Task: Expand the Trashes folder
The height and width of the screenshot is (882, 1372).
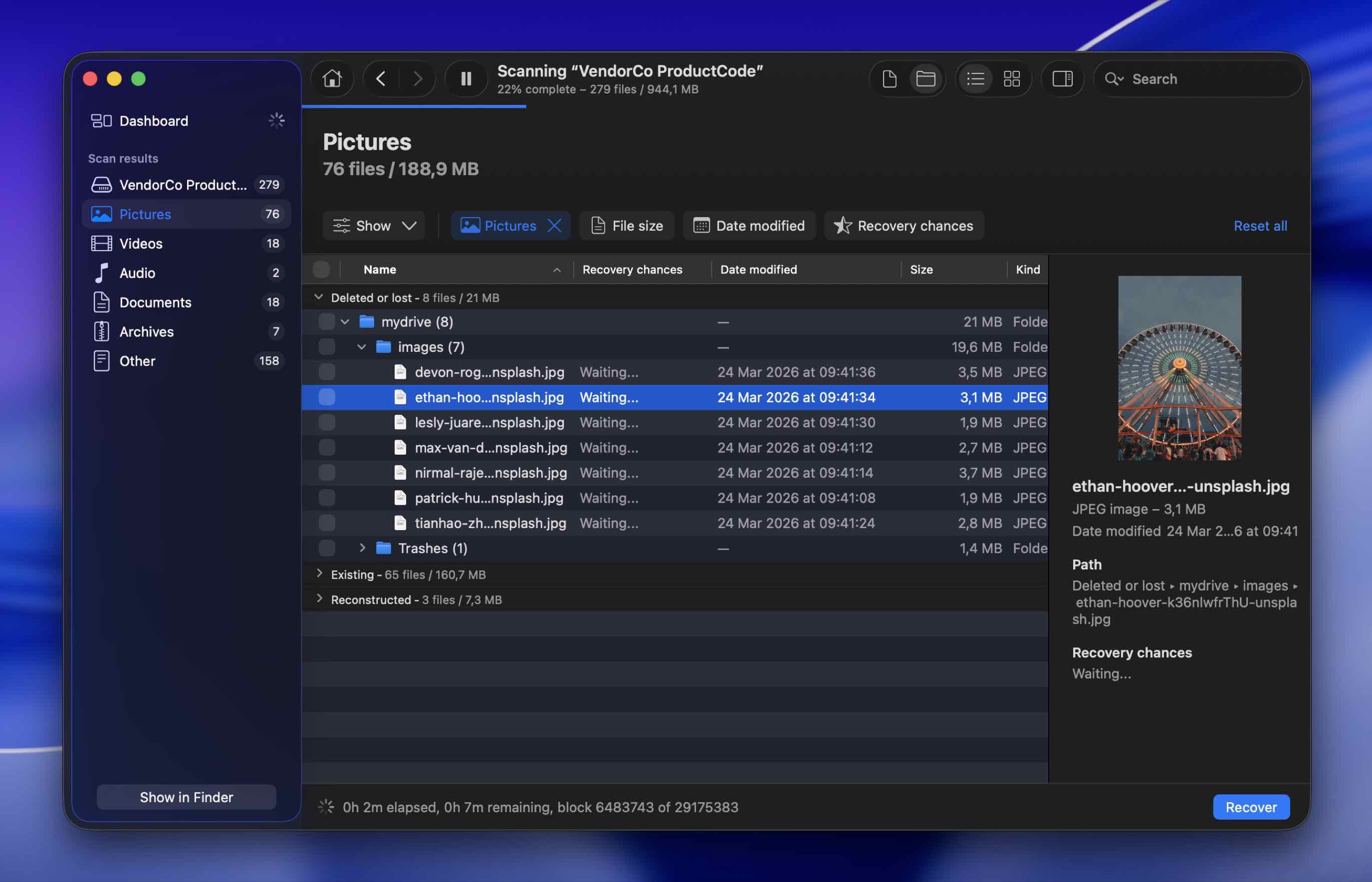Action: [x=362, y=548]
